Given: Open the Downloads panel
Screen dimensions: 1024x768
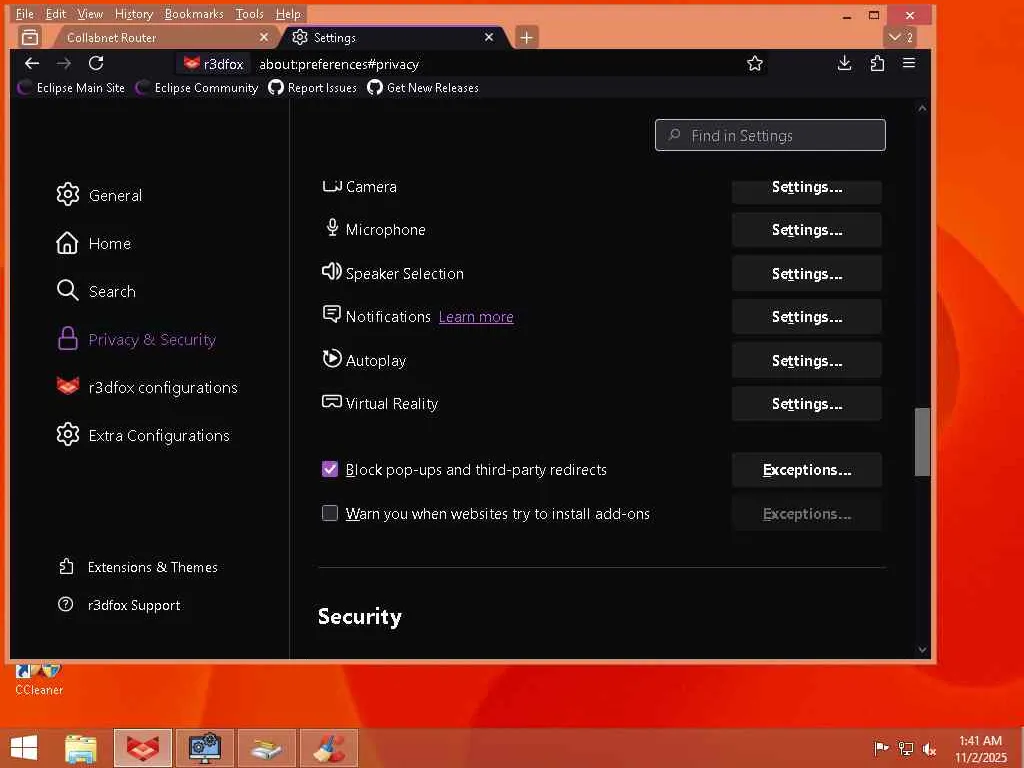Looking at the screenshot, I should pos(844,63).
